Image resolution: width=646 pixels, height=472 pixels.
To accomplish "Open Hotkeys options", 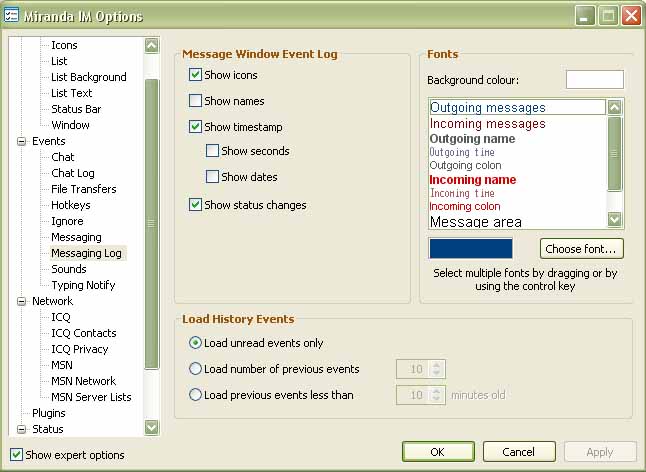I will (70, 205).
